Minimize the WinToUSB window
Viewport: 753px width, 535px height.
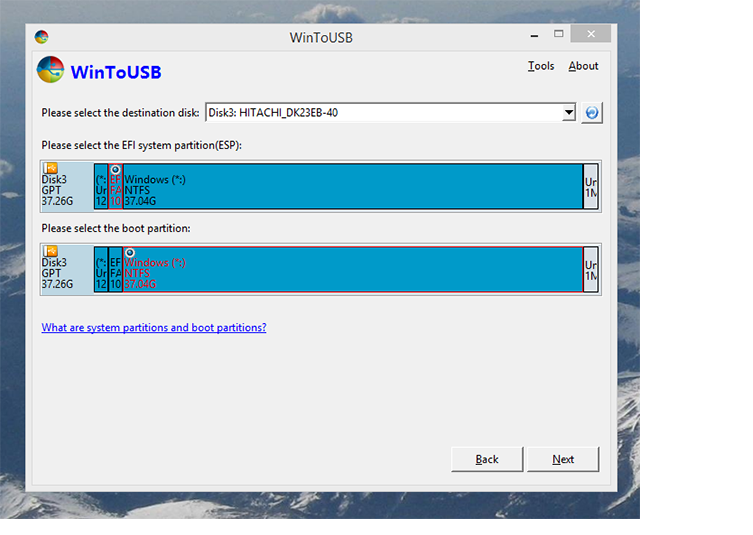pyautogui.click(x=534, y=35)
